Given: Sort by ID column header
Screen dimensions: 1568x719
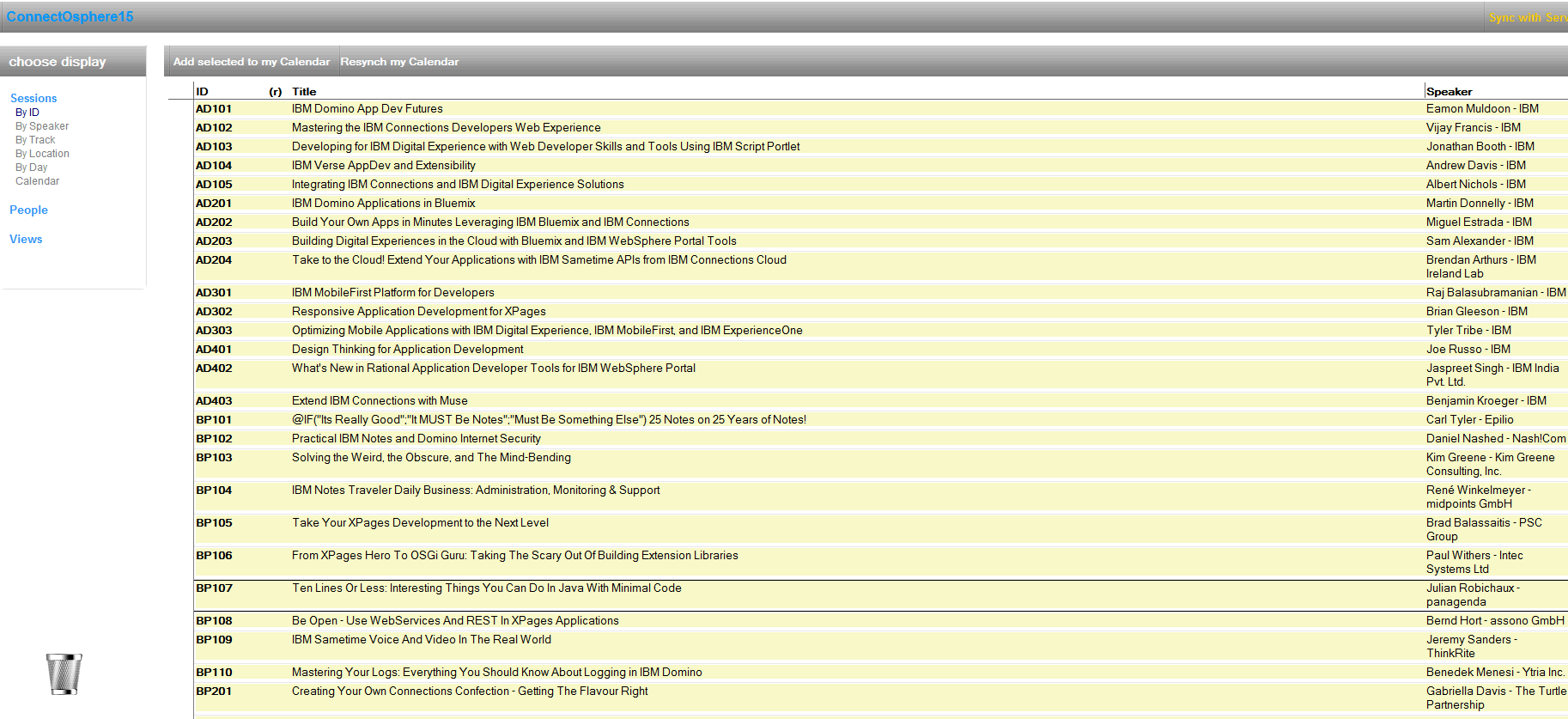Looking at the screenshot, I should [x=202, y=92].
